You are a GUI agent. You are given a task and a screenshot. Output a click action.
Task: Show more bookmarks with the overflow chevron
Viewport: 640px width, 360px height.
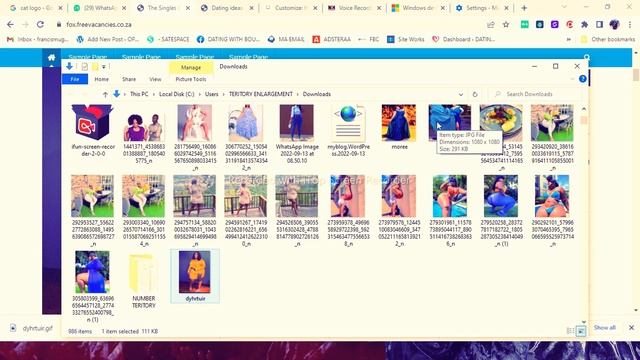pyautogui.click(x=569, y=40)
